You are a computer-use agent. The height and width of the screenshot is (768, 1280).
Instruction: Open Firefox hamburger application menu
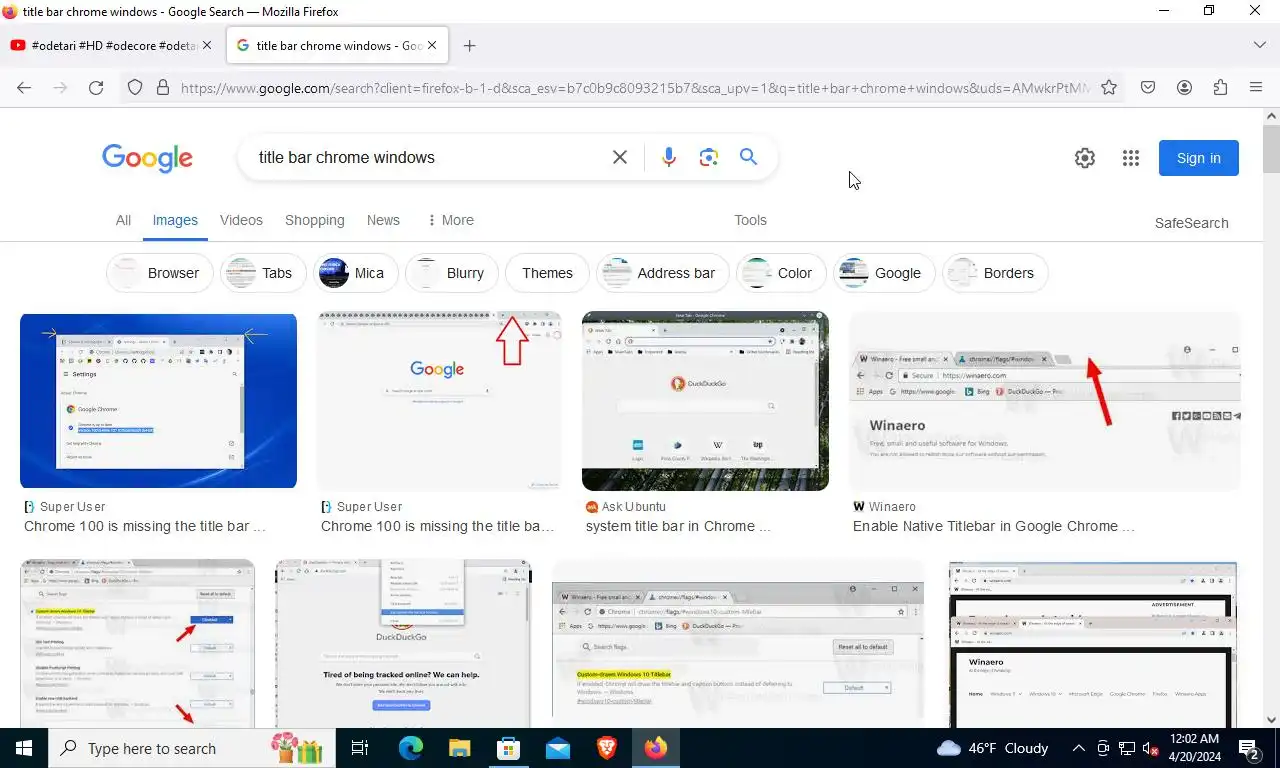1256,88
